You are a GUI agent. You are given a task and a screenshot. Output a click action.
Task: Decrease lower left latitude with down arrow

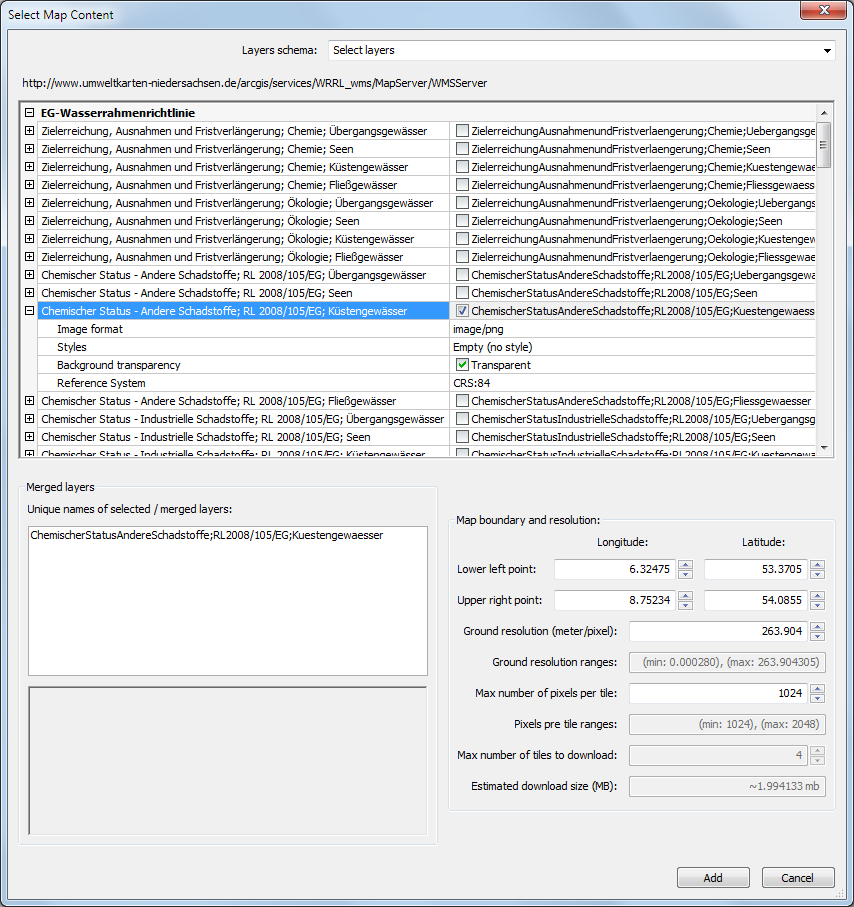pyautogui.click(x=817, y=574)
